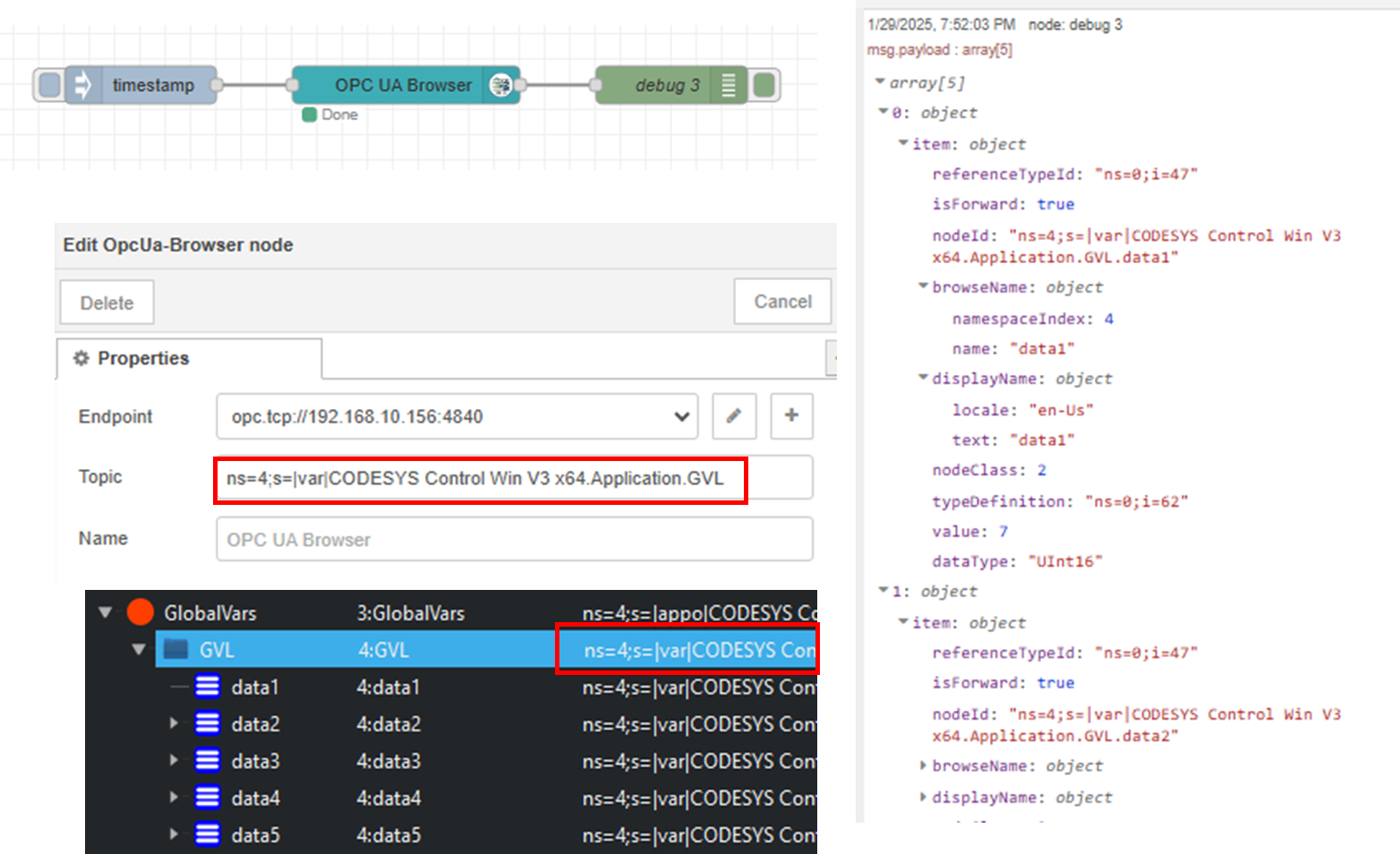Collapse the GlobalVars tree node
The width and height of the screenshot is (1400, 854).
click(x=106, y=613)
